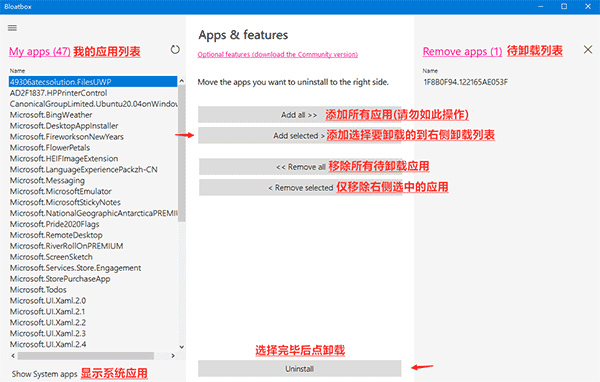Click the Add all >> button
Viewport: 600px width, 382px height.
click(299, 114)
